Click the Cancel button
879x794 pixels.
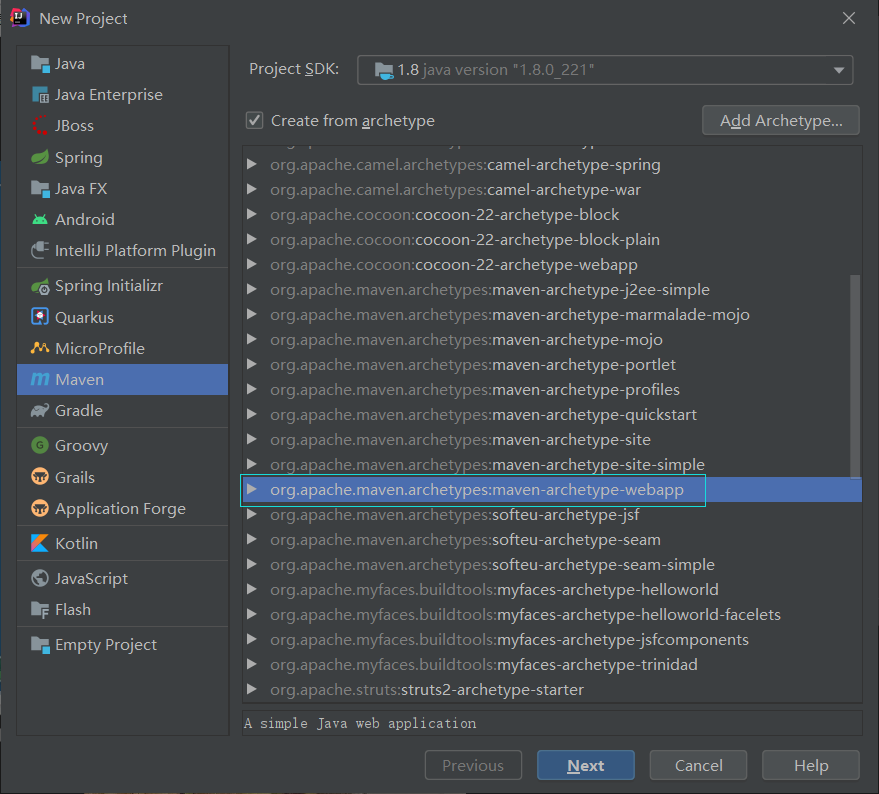point(698,765)
